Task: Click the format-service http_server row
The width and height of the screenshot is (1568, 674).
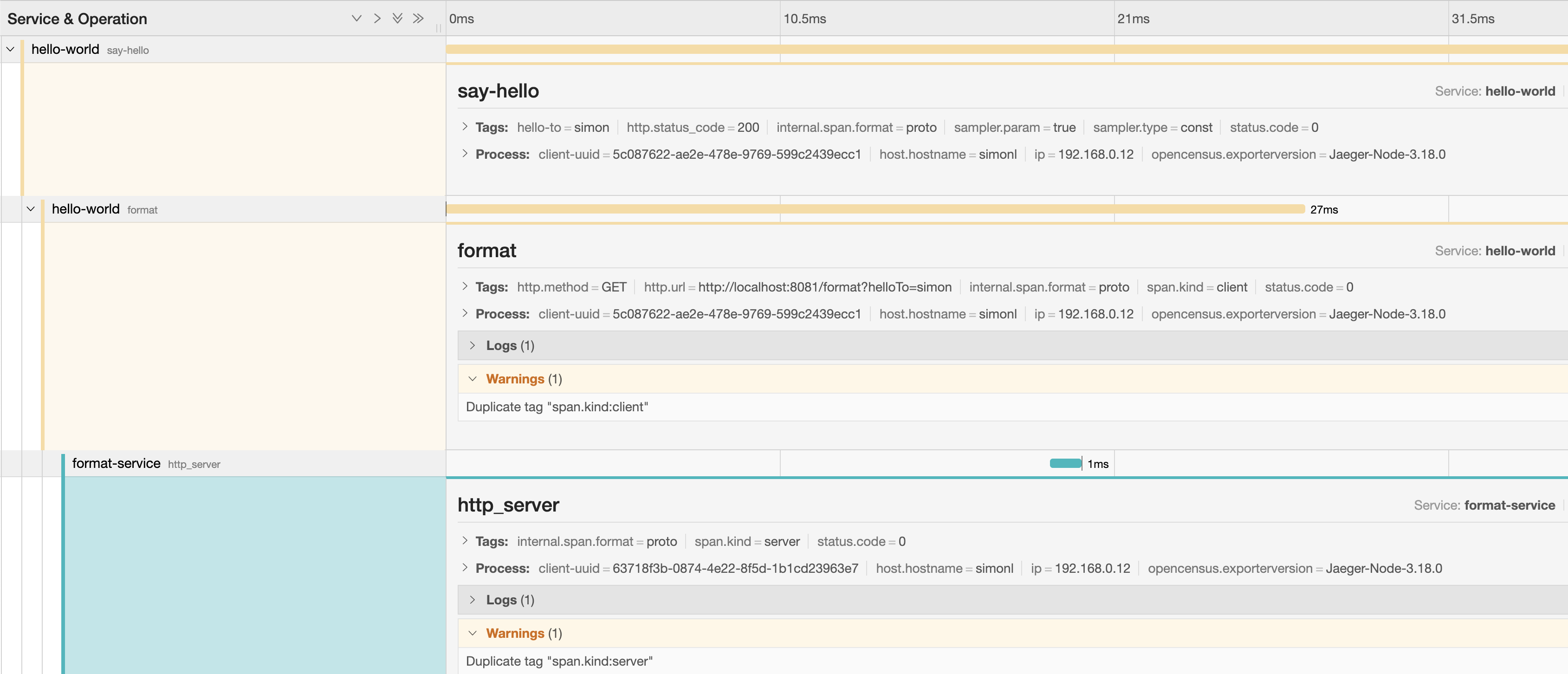Action: click(146, 463)
